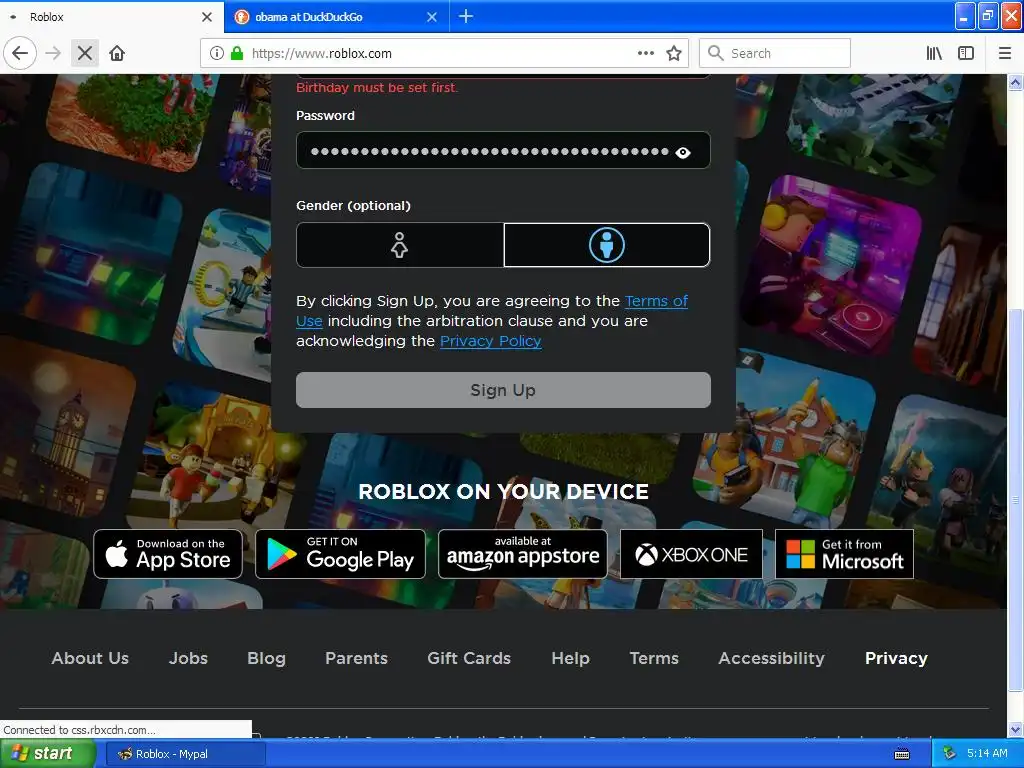The width and height of the screenshot is (1024, 768).
Task: Click the forward navigation arrow
Action: (x=53, y=53)
